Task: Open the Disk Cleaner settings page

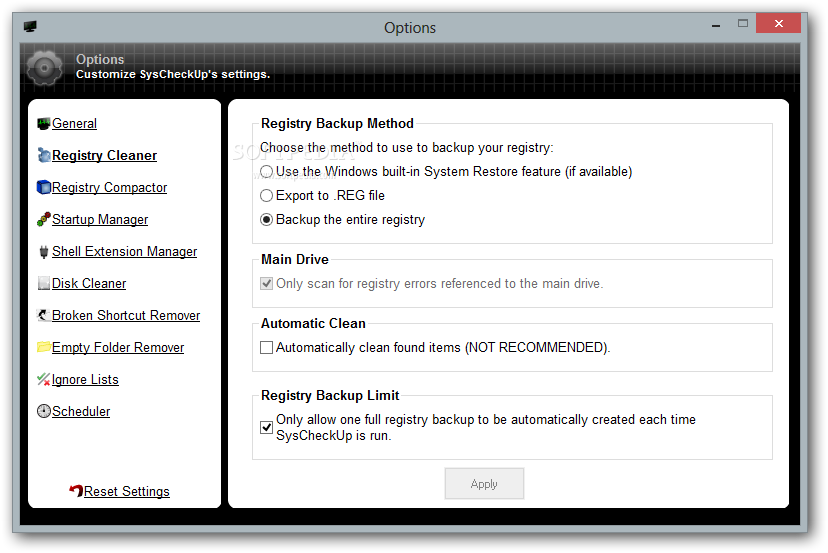Action: [x=89, y=284]
